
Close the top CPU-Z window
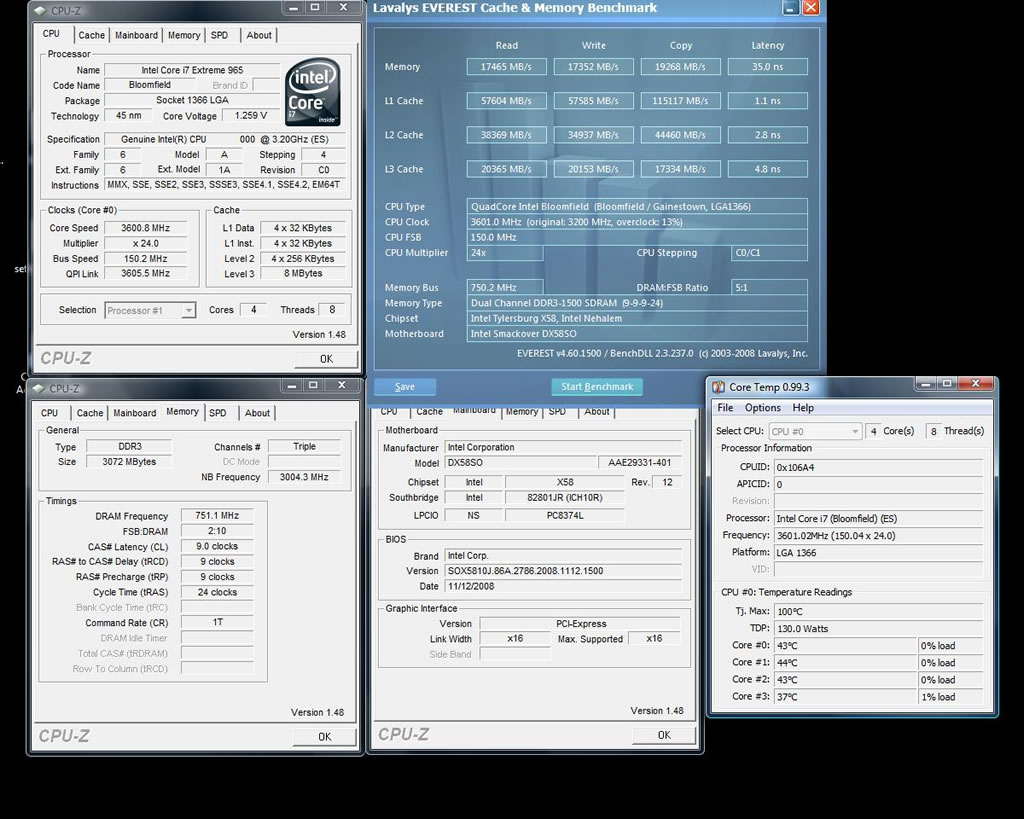pyautogui.click(x=342, y=8)
